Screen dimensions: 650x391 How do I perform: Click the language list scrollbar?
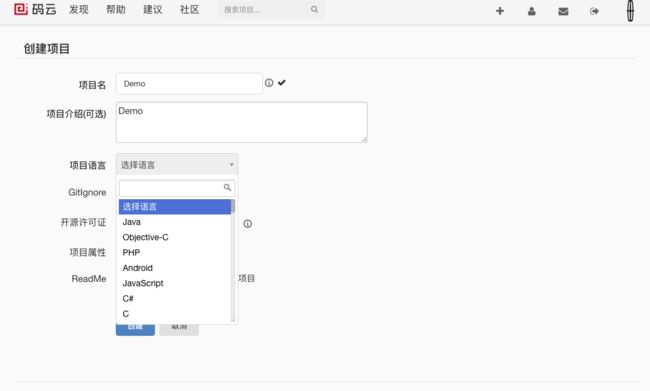click(233, 260)
